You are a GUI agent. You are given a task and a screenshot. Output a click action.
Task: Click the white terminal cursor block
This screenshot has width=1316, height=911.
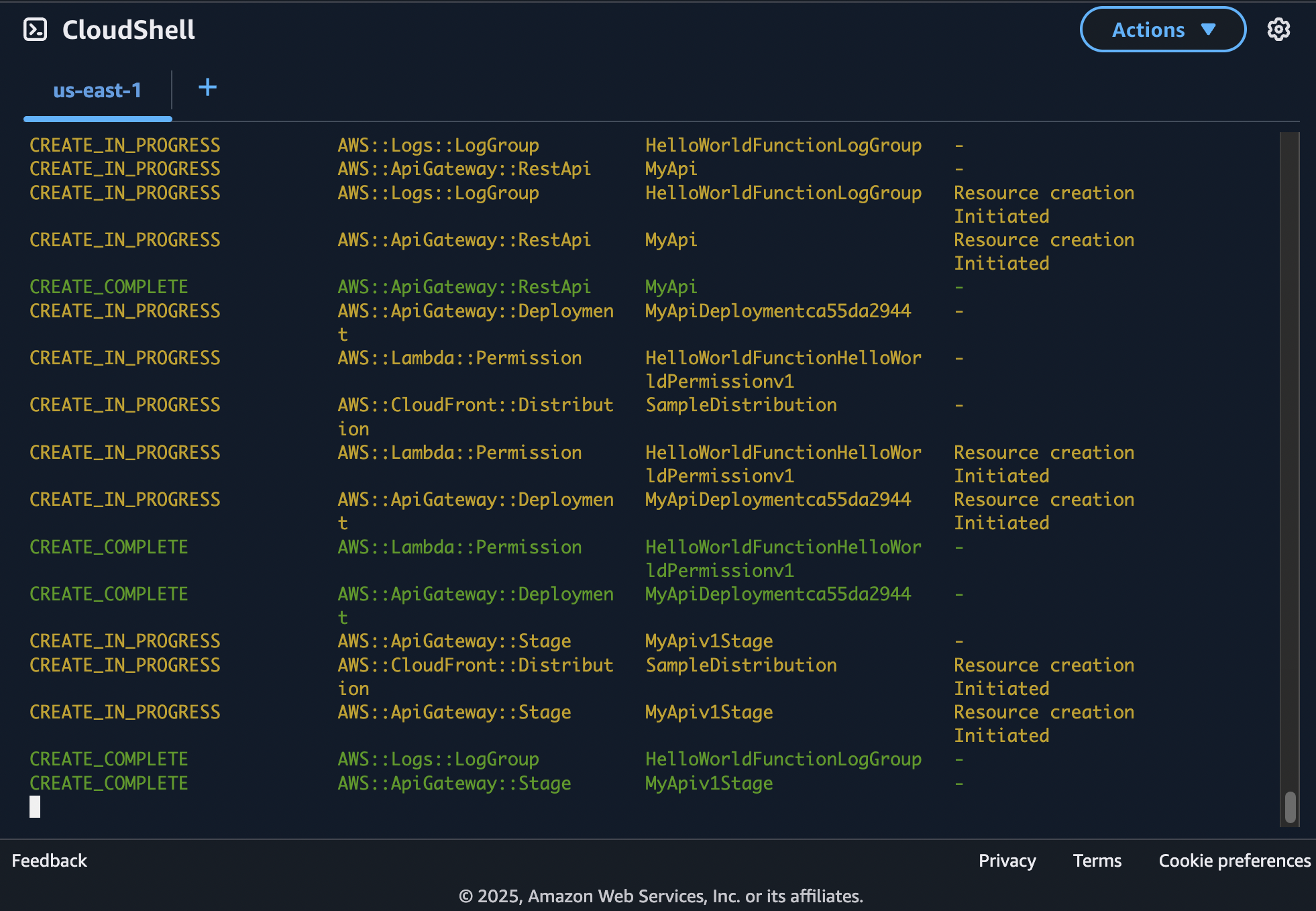(x=35, y=806)
